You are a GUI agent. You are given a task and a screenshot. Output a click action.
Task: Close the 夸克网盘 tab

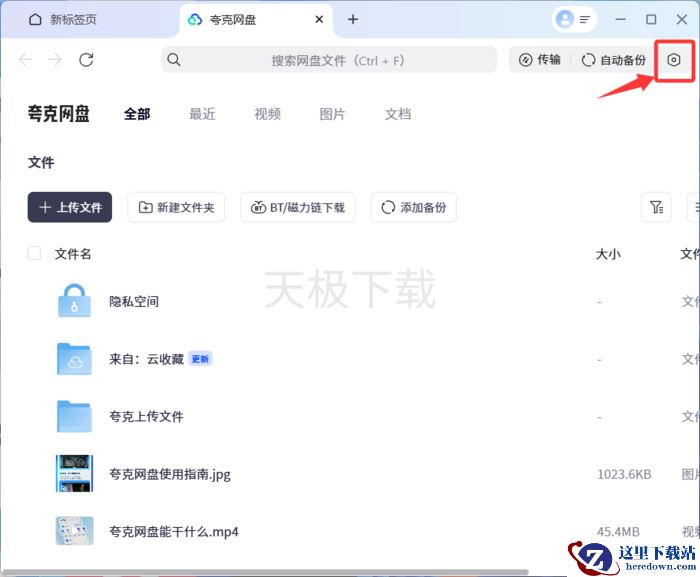(319, 19)
